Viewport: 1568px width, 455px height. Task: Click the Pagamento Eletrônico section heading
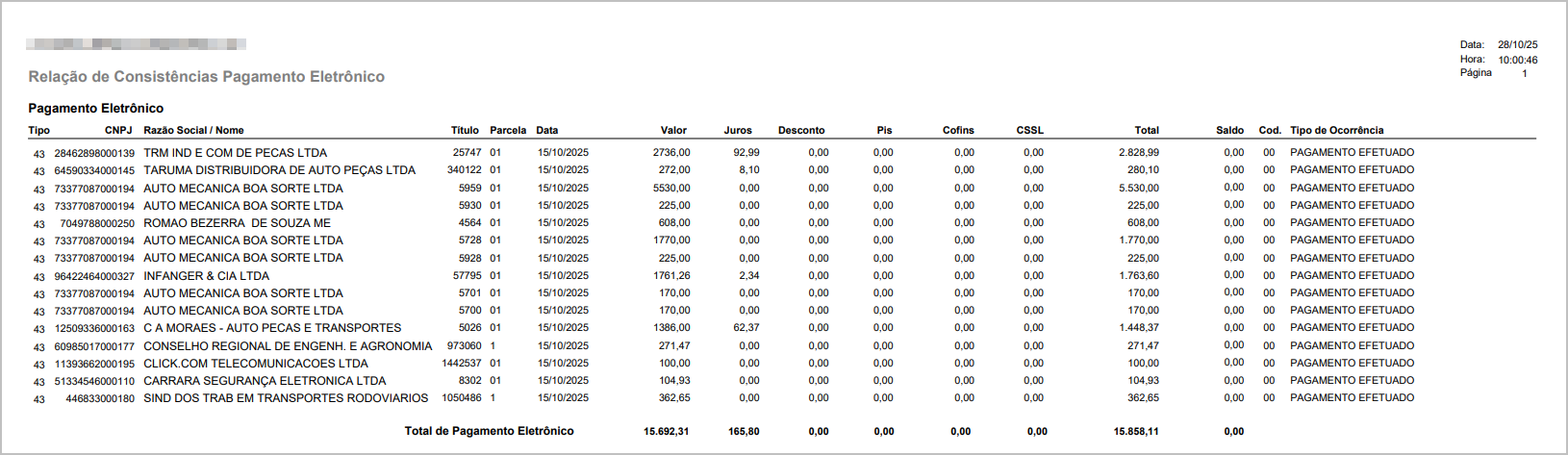(x=95, y=109)
